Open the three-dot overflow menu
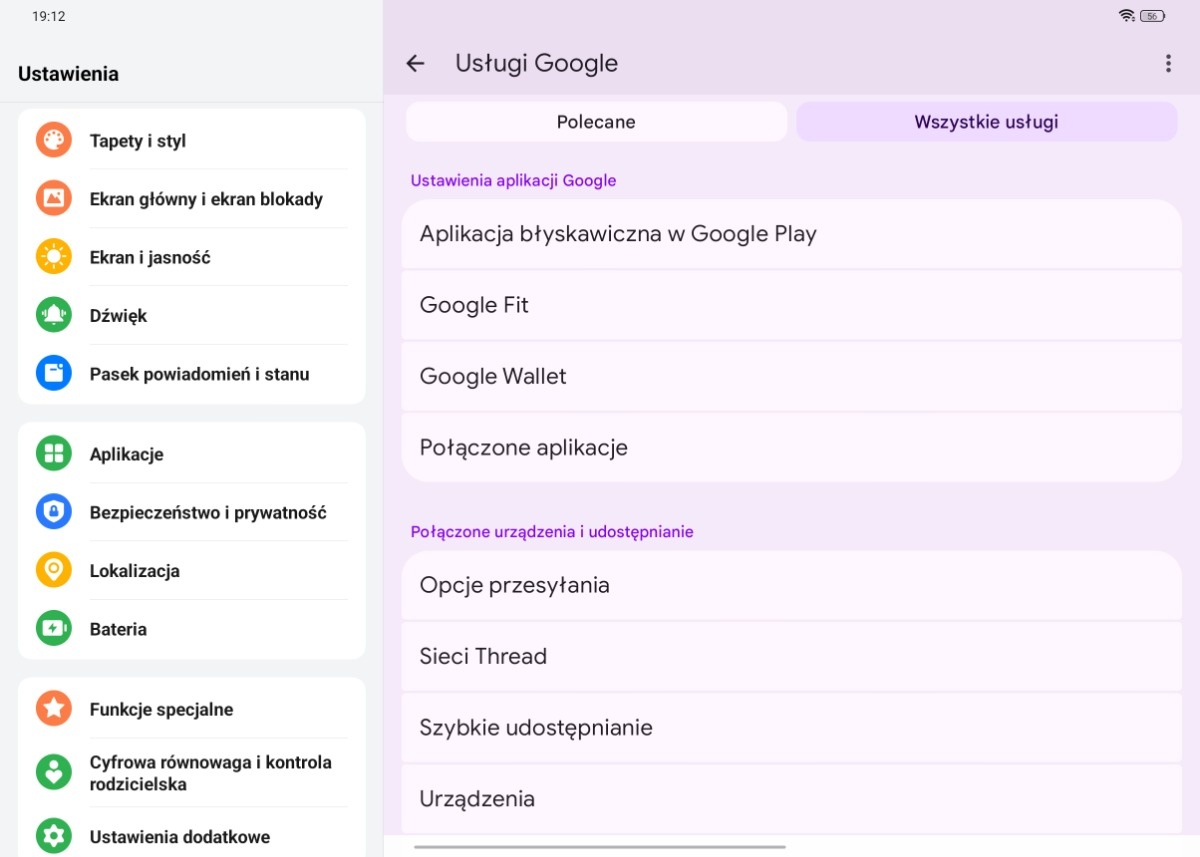Image resolution: width=1200 pixels, height=857 pixels. coord(1167,63)
